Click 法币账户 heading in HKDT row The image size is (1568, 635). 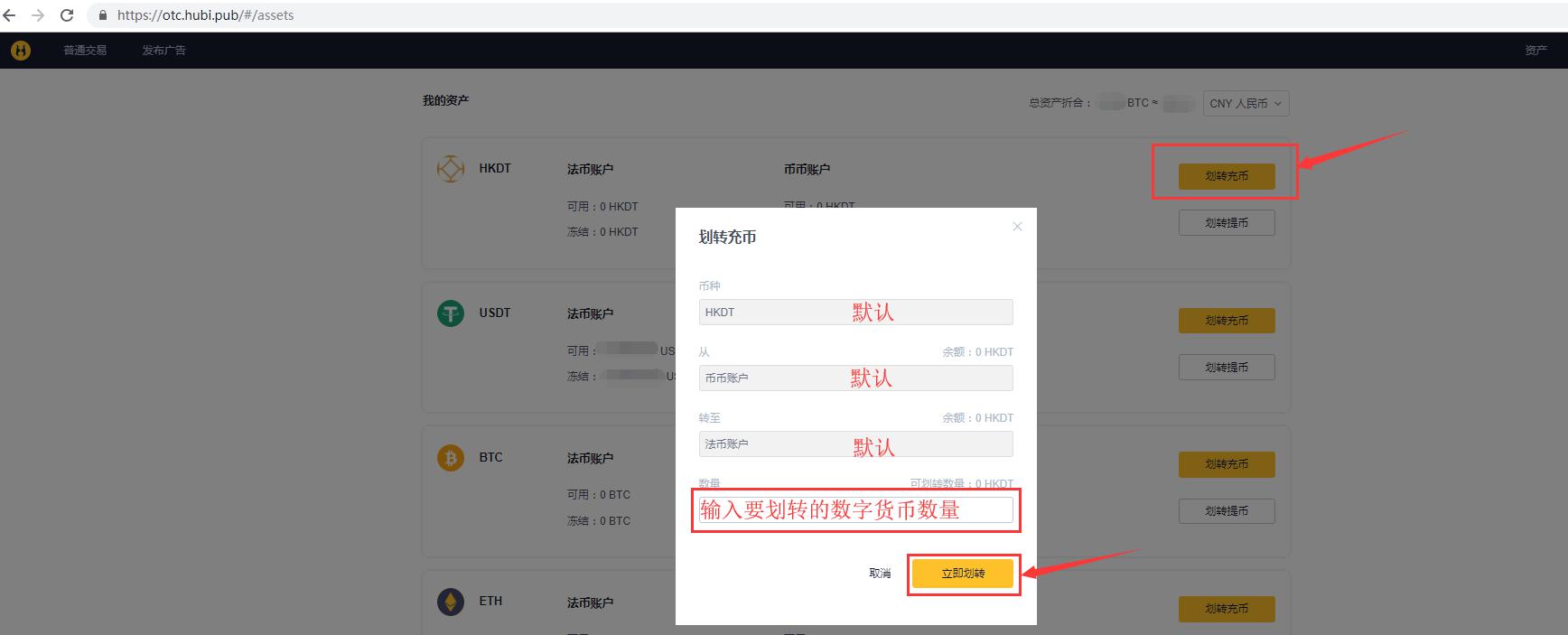pyautogui.click(x=590, y=169)
